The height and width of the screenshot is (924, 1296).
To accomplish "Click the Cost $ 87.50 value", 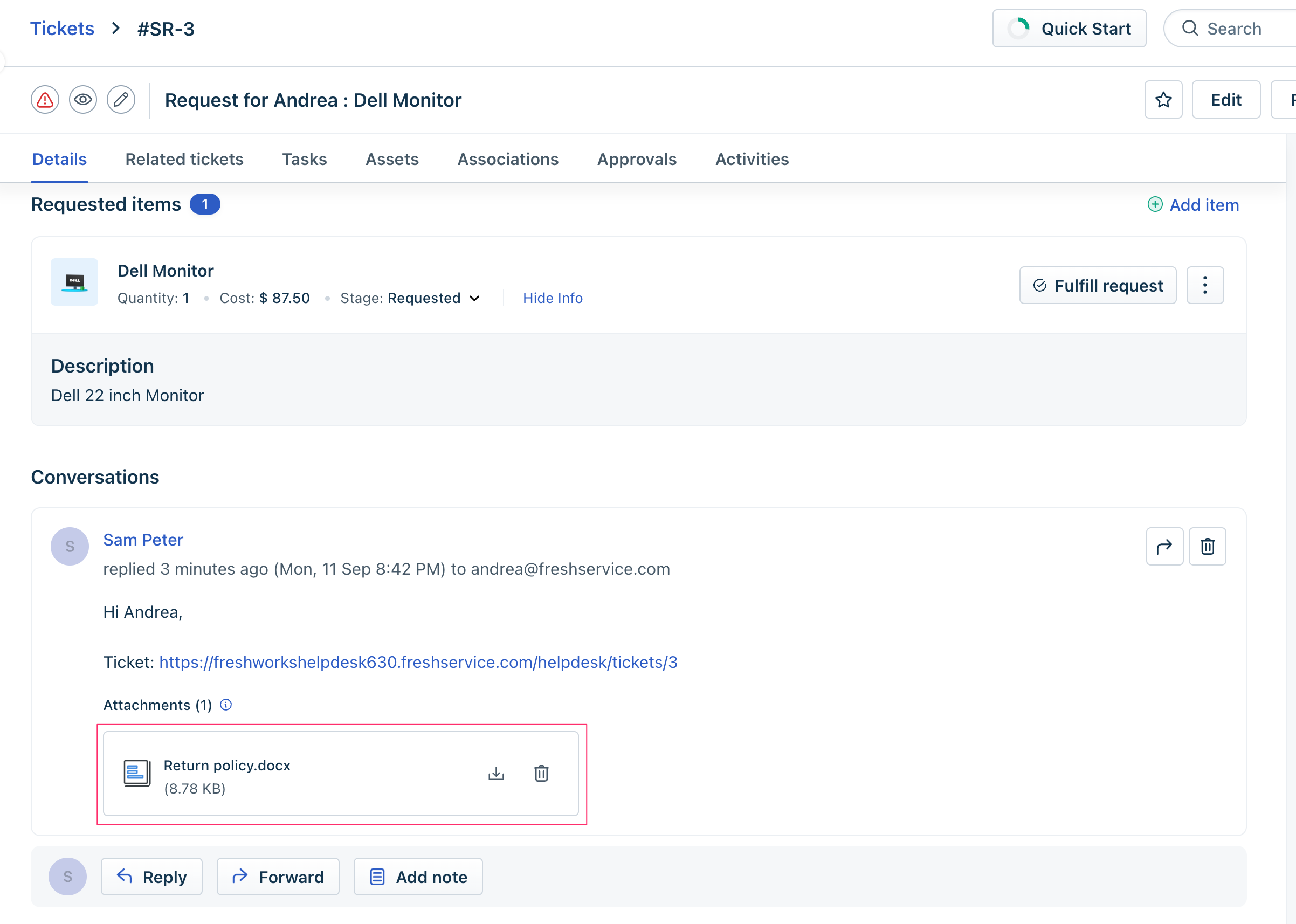I will tap(285, 298).
